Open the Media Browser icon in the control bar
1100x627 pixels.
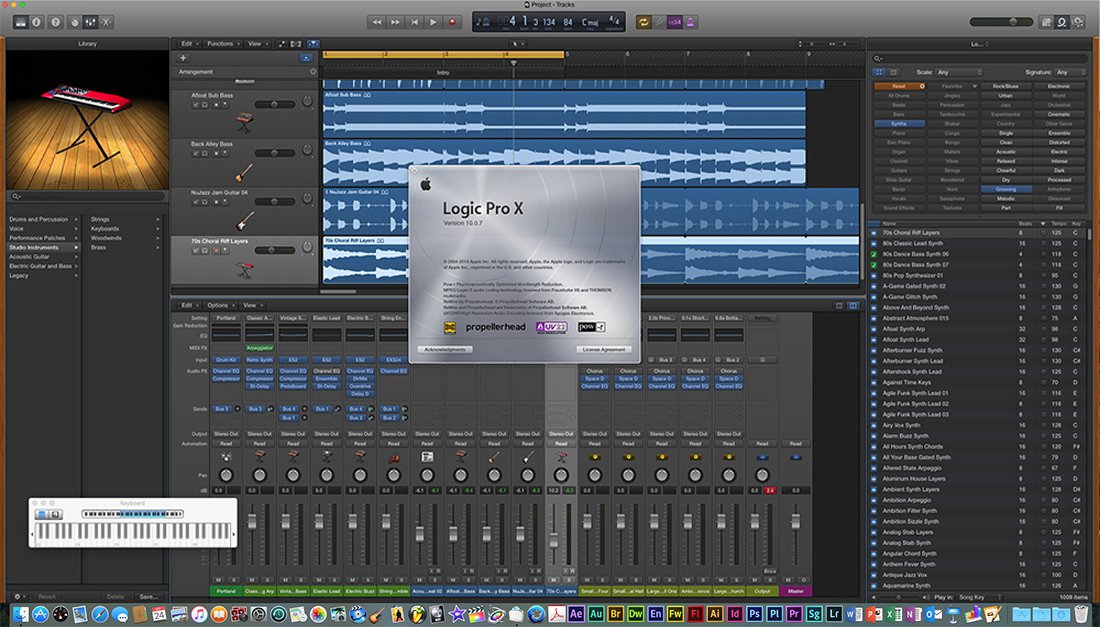pos(1078,22)
